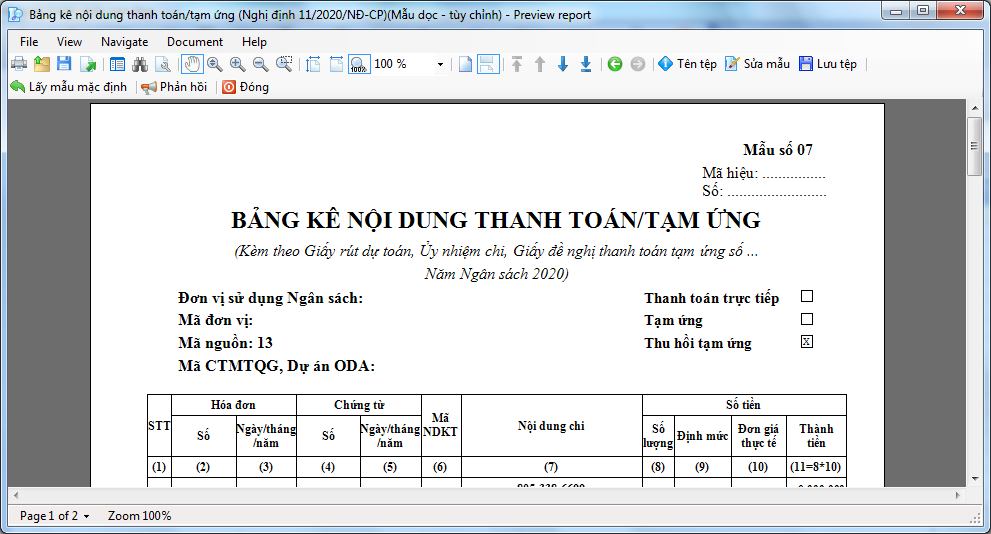Click the Export document icon
The height and width of the screenshot is (534, 991).
tap(88, 64)
